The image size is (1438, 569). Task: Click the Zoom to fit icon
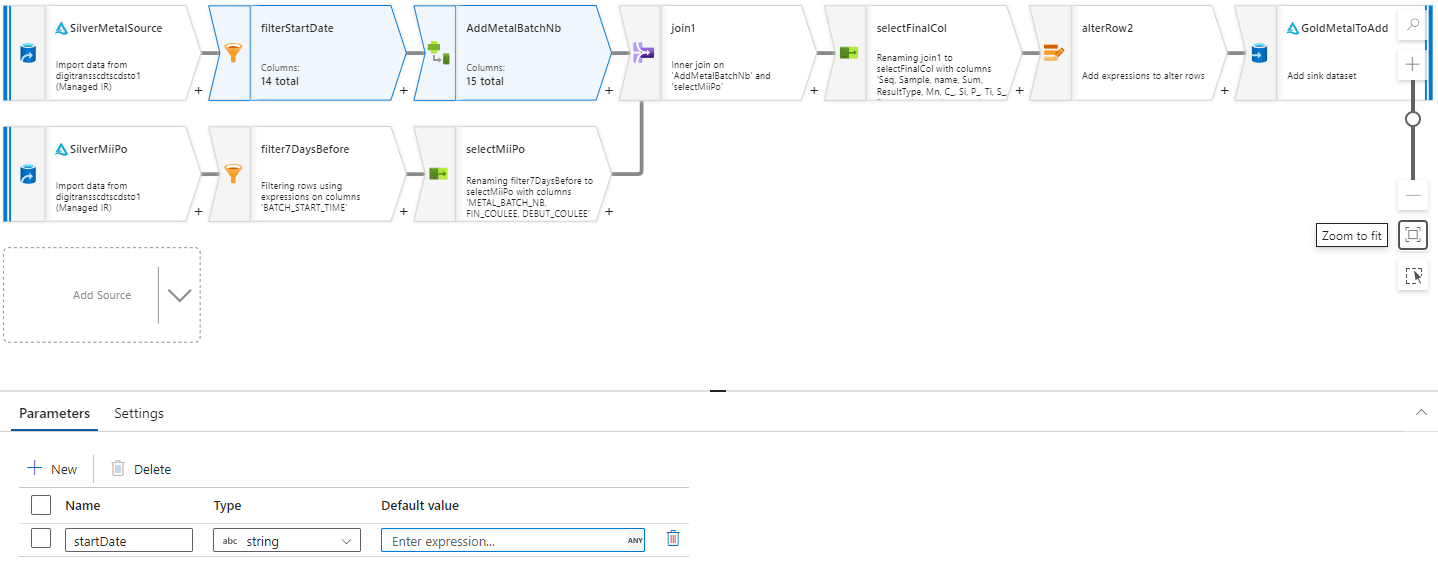point(1412,235)
